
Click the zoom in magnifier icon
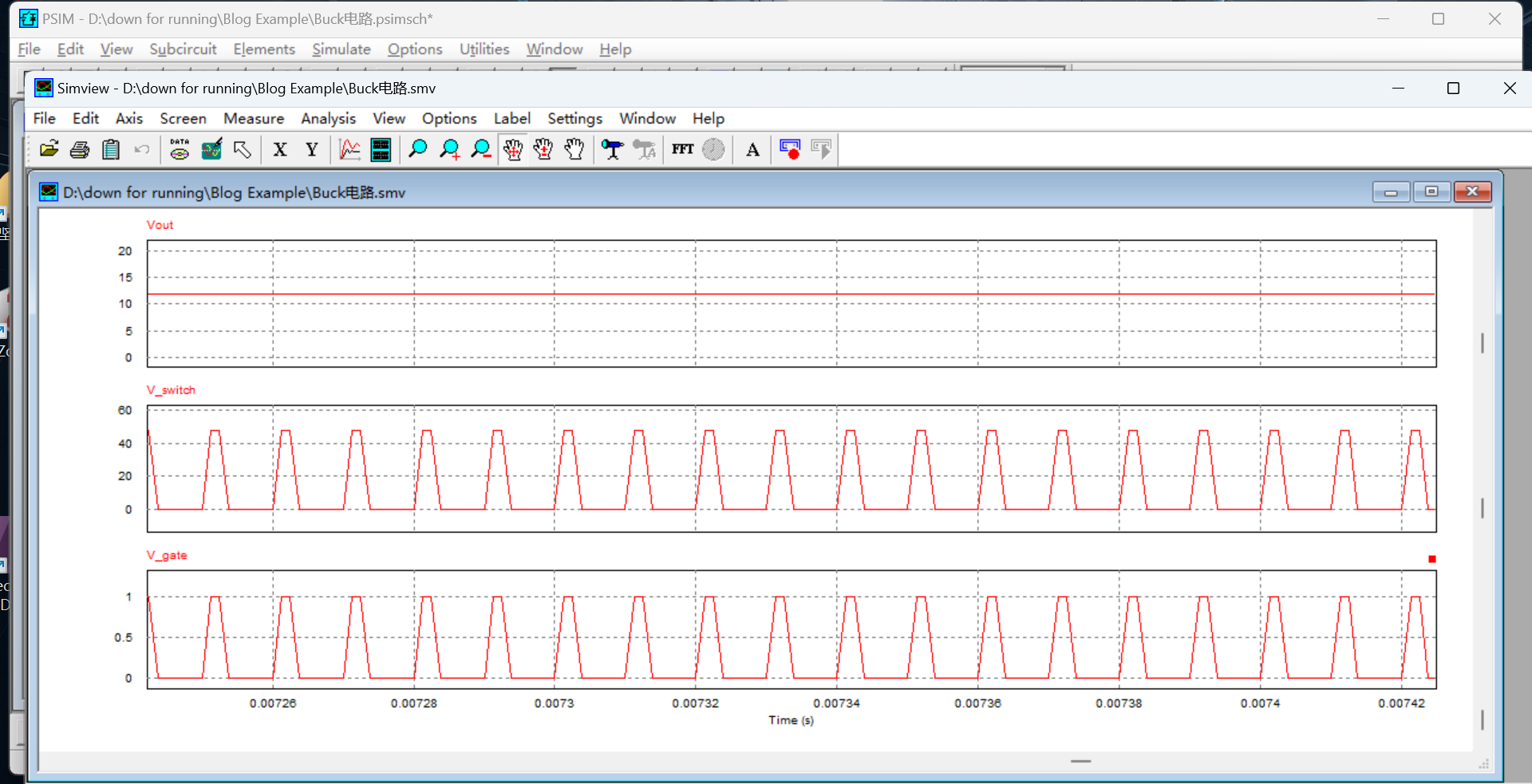[x=450, y=149]
